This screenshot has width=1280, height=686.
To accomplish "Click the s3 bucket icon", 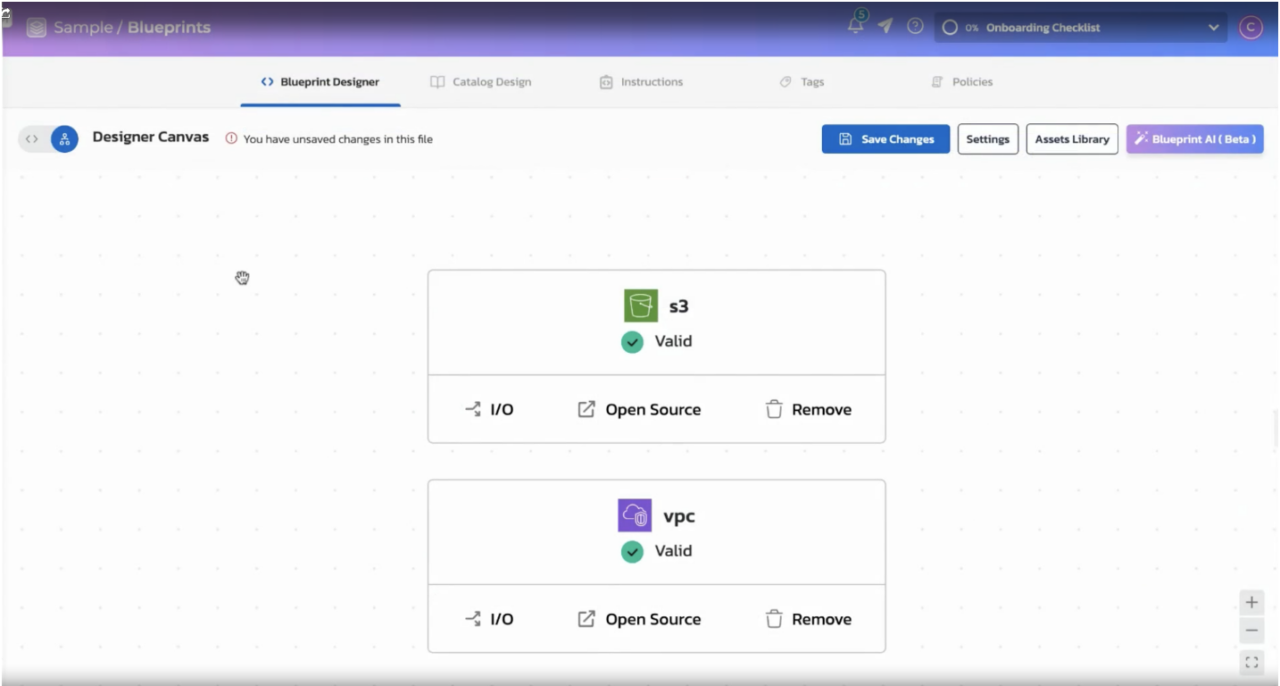I will point(640,306).
